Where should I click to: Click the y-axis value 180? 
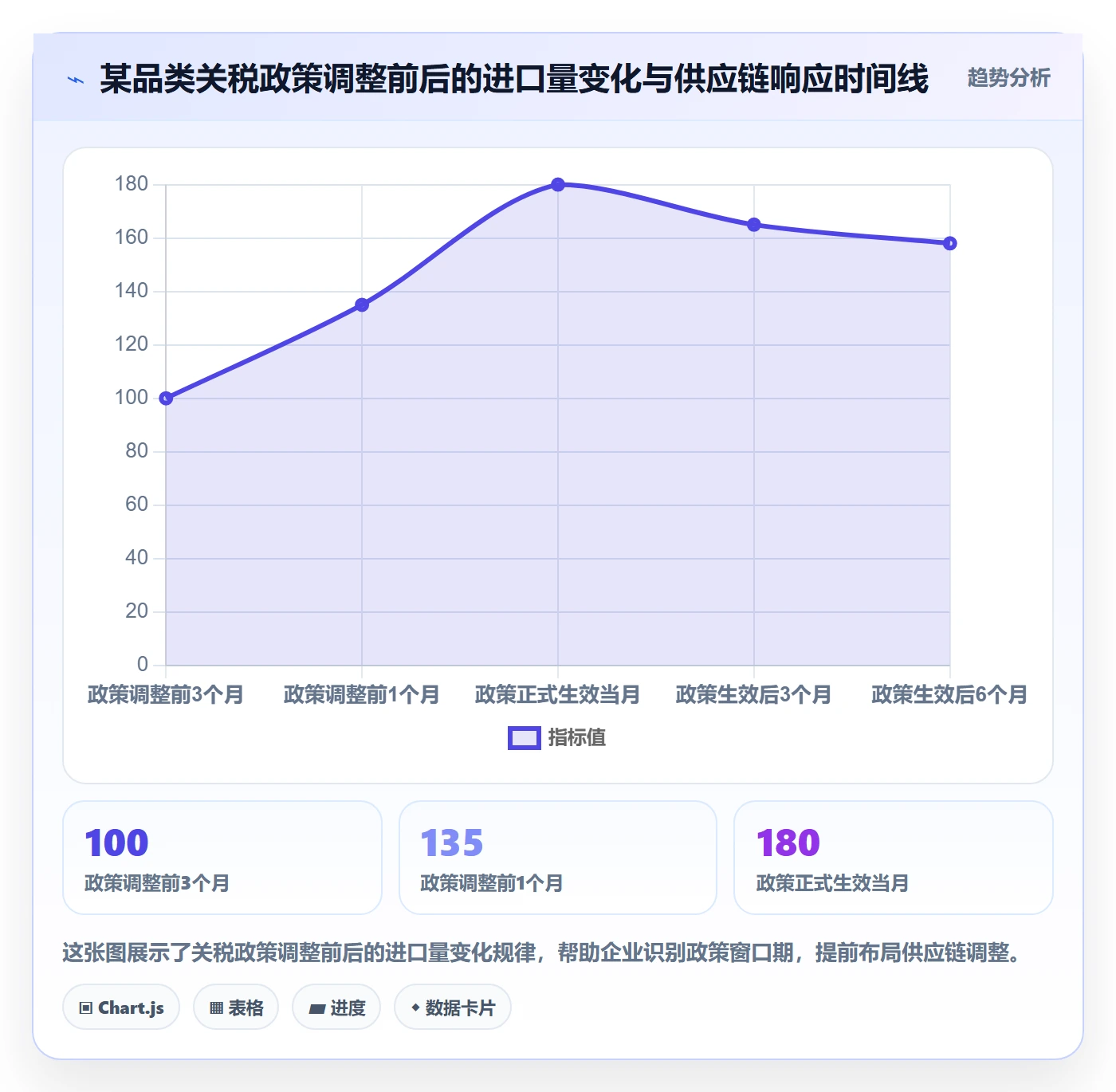[x=132, y=184]
